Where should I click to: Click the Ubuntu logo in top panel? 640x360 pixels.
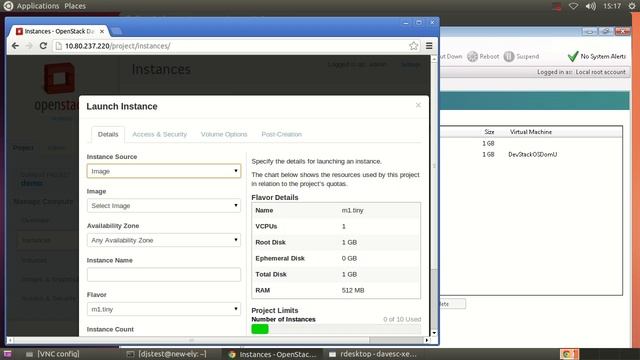coord(8,6)
